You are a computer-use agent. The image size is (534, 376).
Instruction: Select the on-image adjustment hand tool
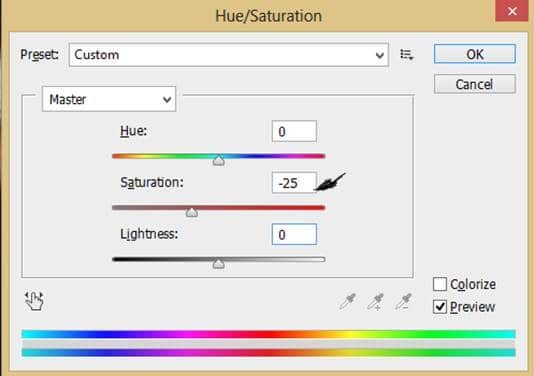click(x=34, y=301)
